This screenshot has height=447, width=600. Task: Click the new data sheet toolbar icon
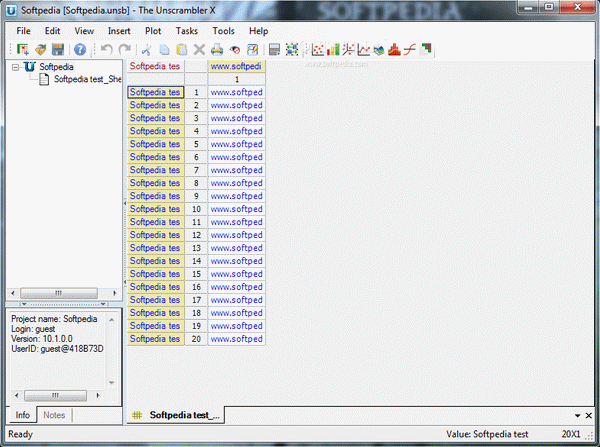[23, 49]
